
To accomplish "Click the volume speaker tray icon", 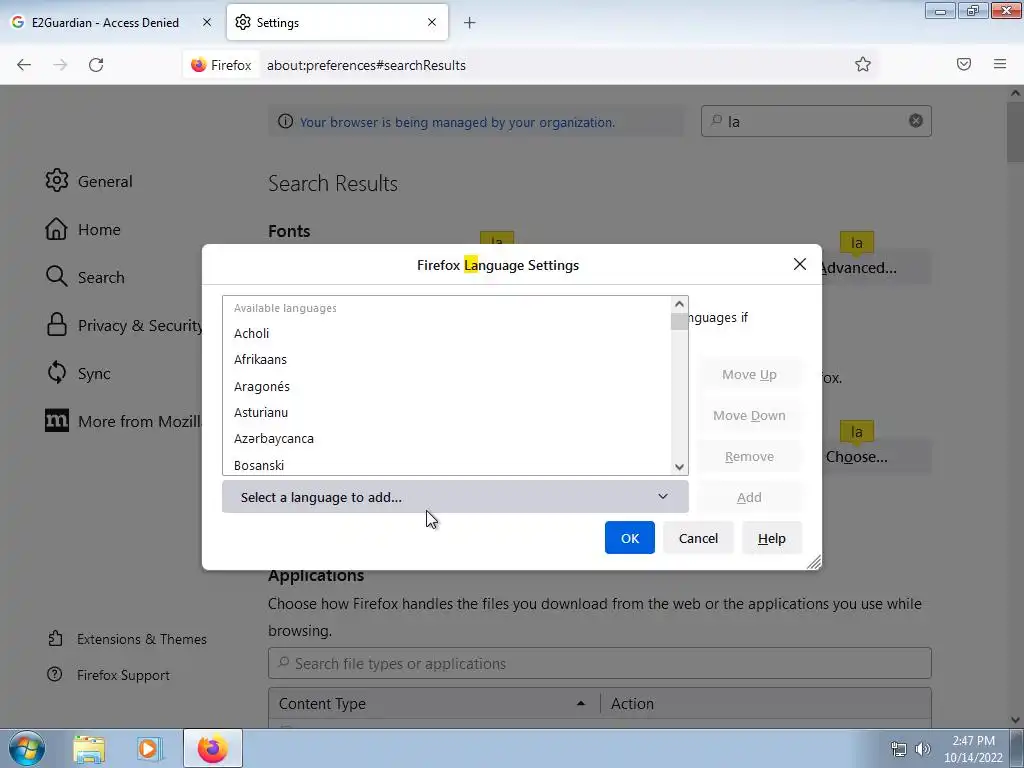I will coord(923,748).
